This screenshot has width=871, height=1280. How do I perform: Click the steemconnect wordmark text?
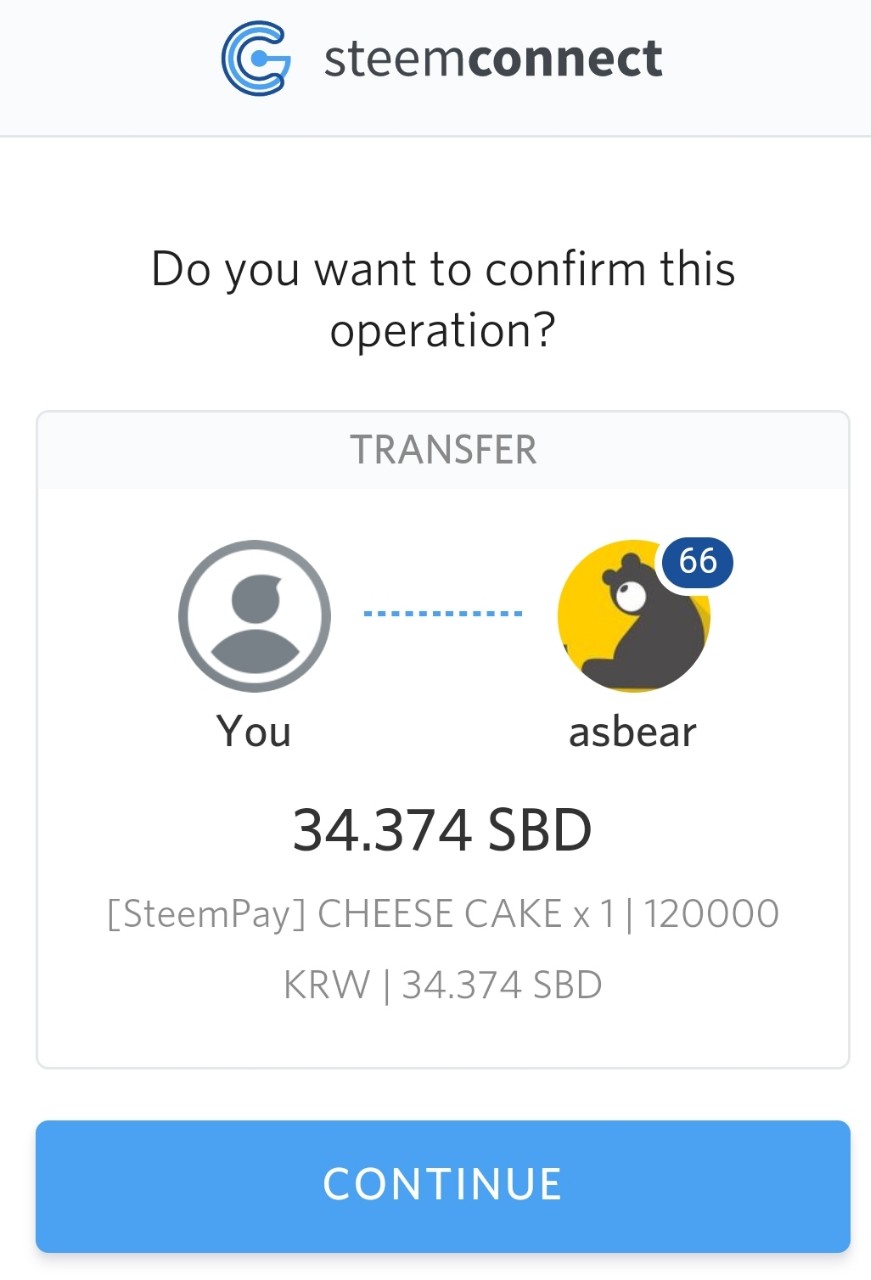pos(492,59)
